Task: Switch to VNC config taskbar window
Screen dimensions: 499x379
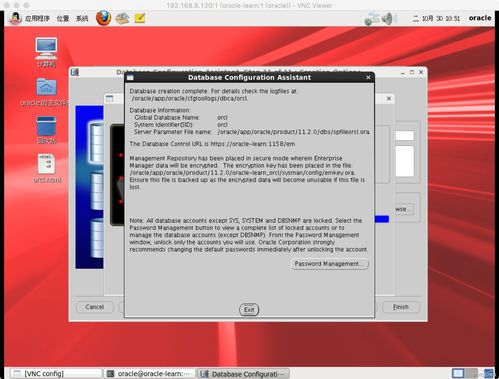Action: point(56,374)
